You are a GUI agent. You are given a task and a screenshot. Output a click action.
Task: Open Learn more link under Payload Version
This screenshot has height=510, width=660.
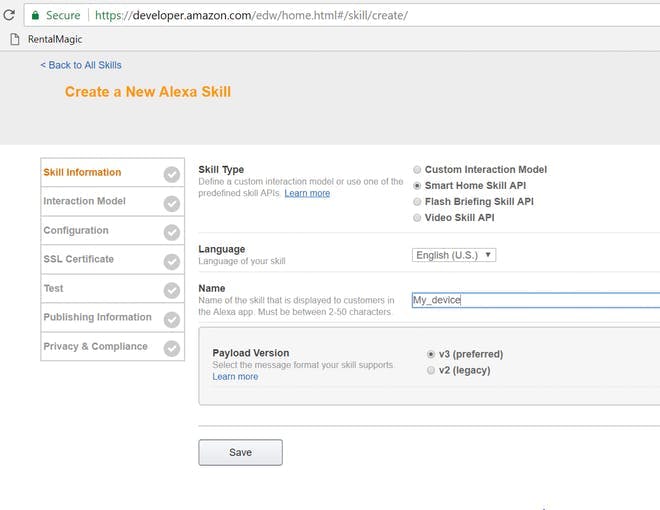235,377
